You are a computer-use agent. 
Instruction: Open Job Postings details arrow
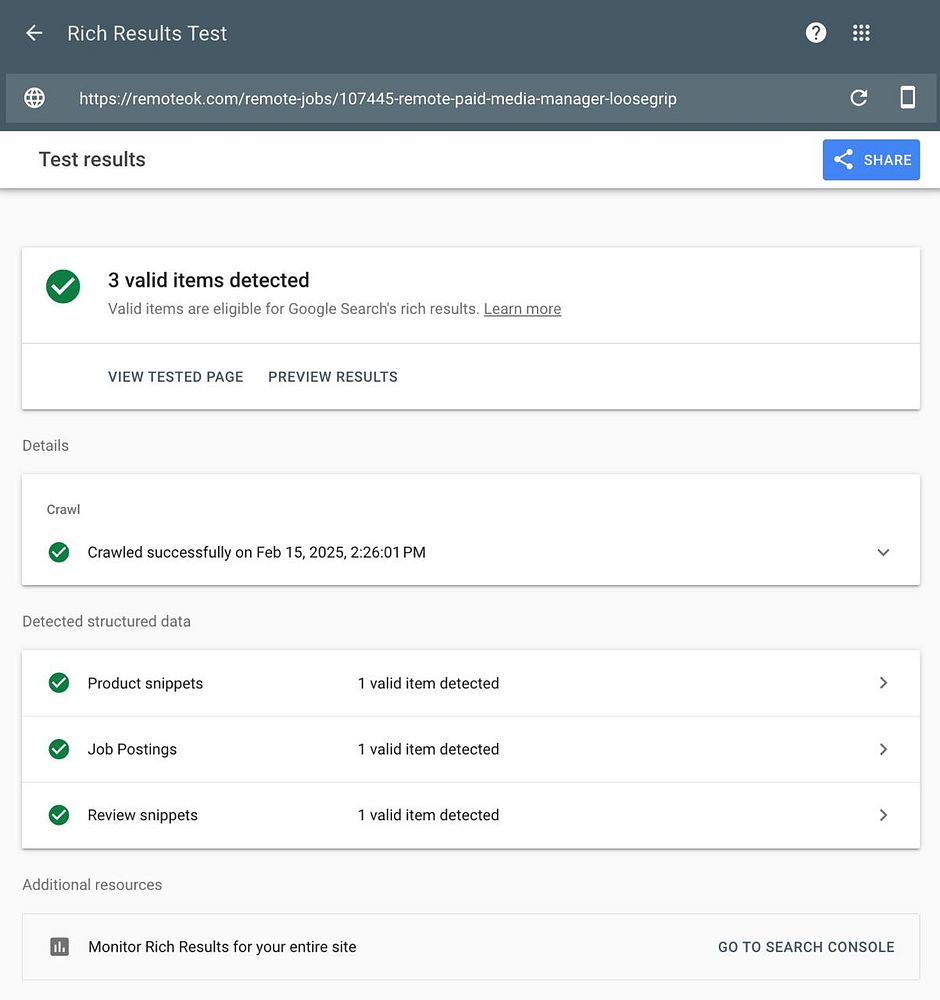pyautogui.click(x=883, y=749)
